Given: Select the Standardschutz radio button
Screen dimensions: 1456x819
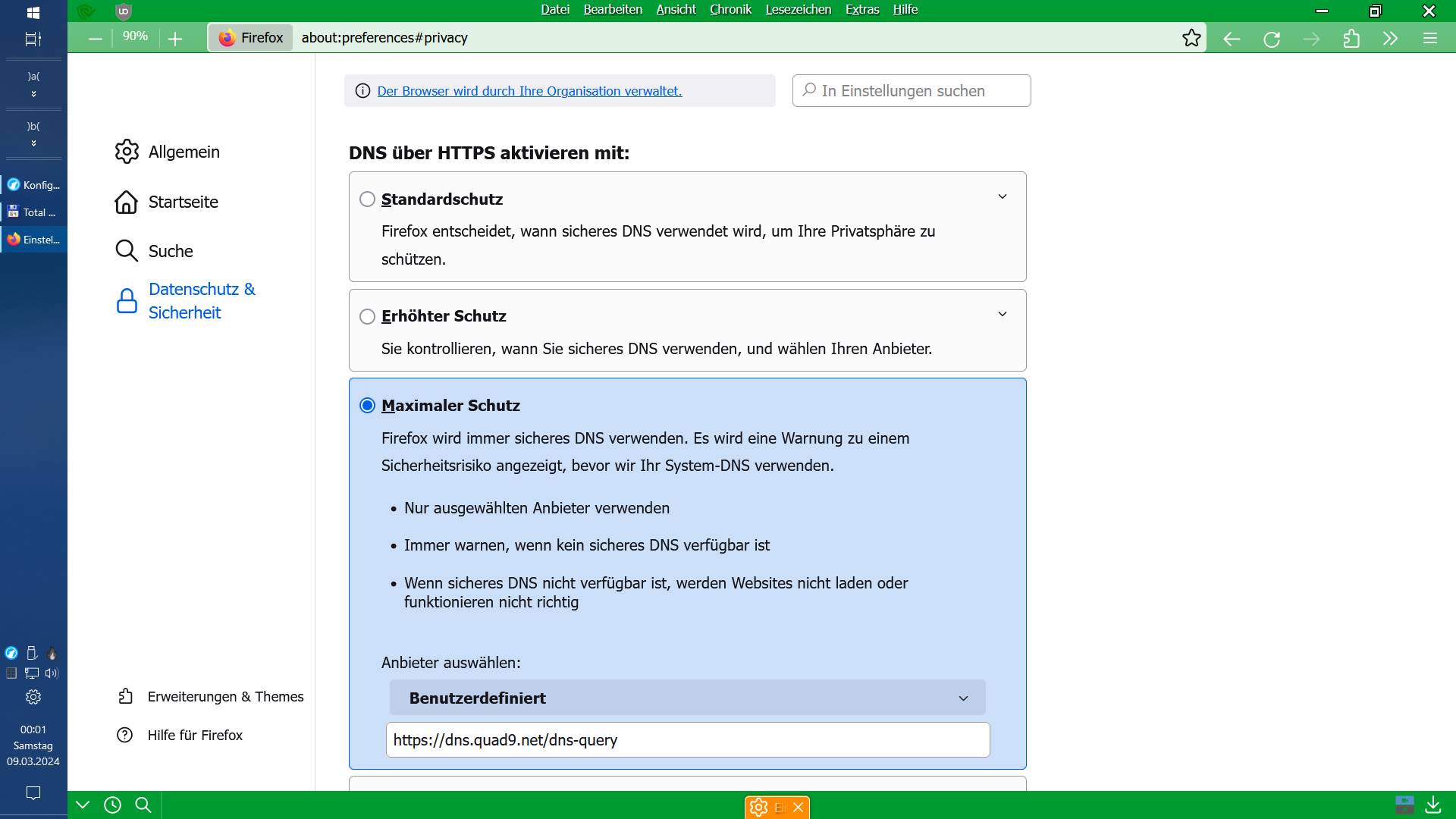Looking at the screenshot, I should click(x=368, y=199).
